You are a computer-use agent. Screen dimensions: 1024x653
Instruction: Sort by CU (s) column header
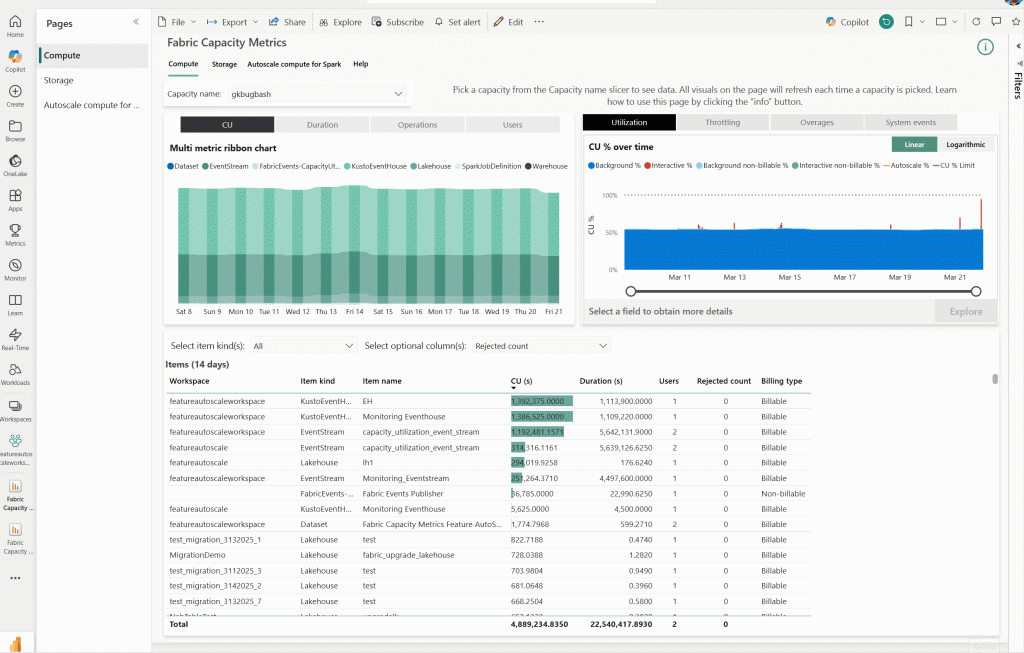(521, 381)
